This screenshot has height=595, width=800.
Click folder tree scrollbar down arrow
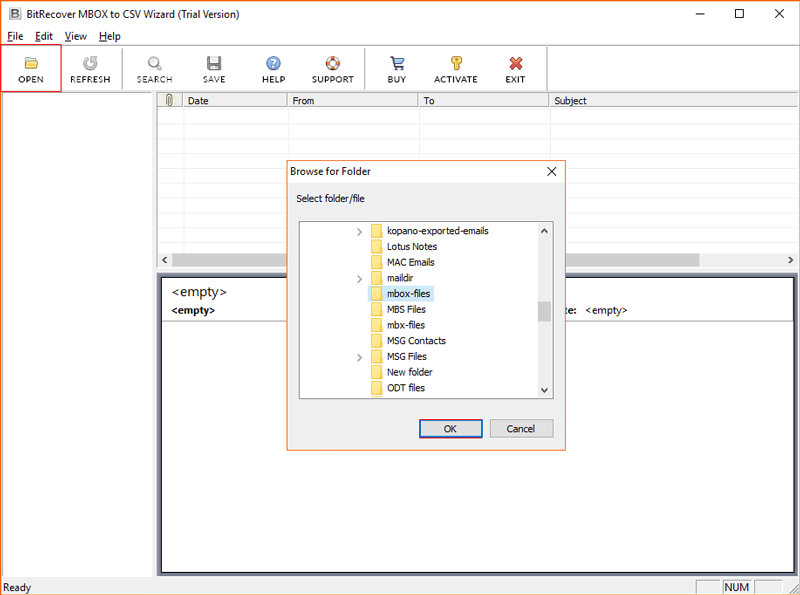(x=544, y=390)
